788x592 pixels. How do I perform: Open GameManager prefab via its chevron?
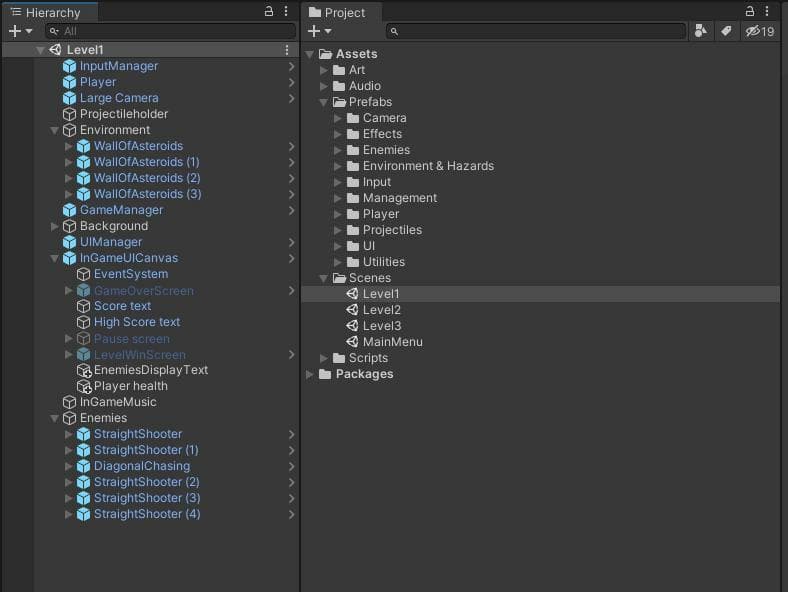[292, 211]
